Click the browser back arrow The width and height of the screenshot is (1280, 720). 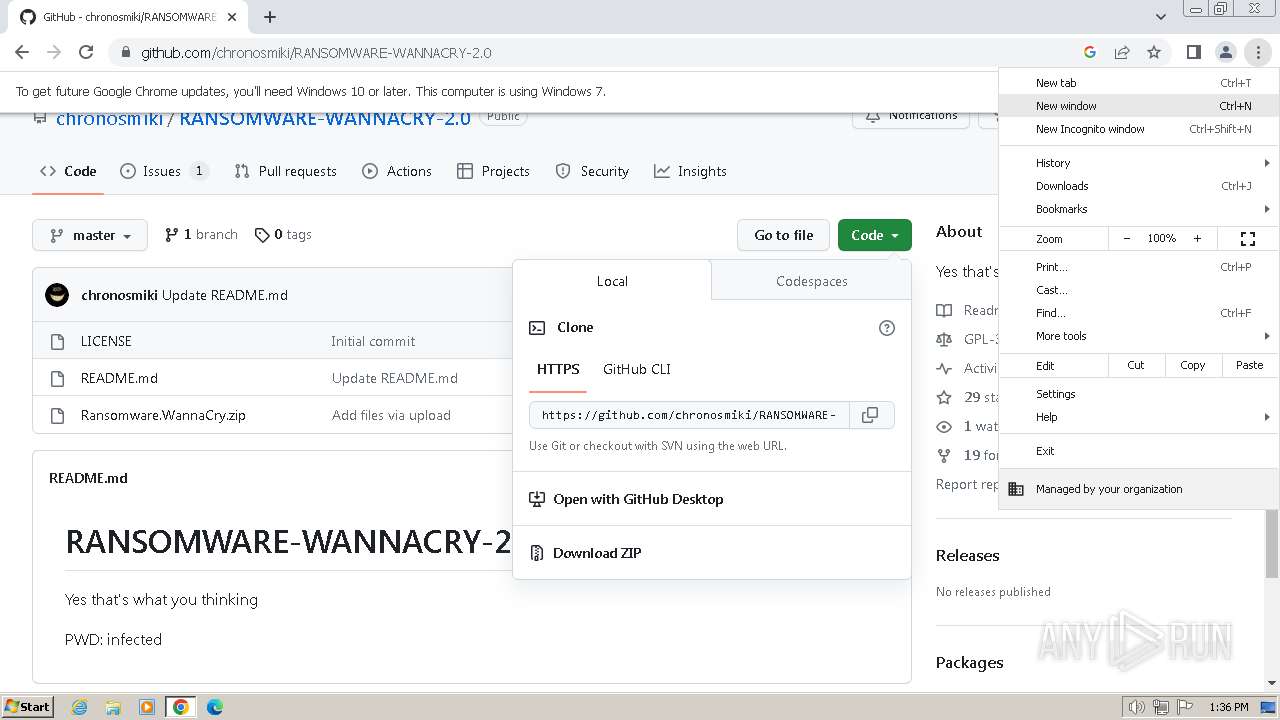coord(22,52)
